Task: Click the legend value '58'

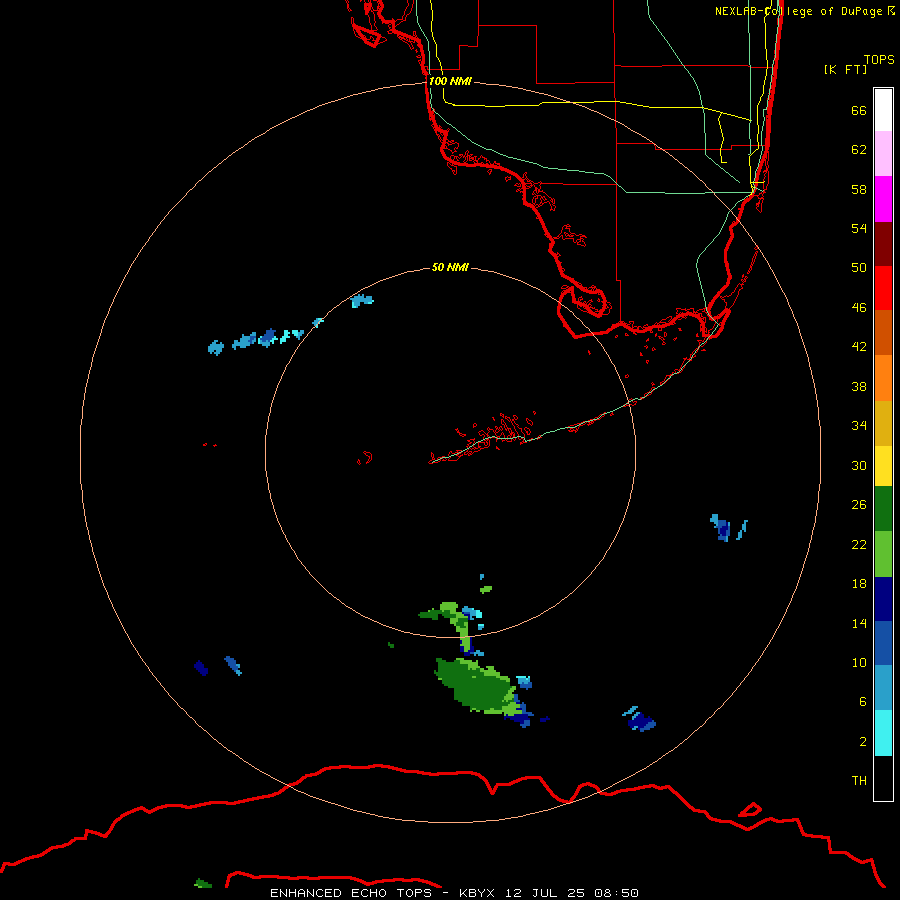Action: 859,189
